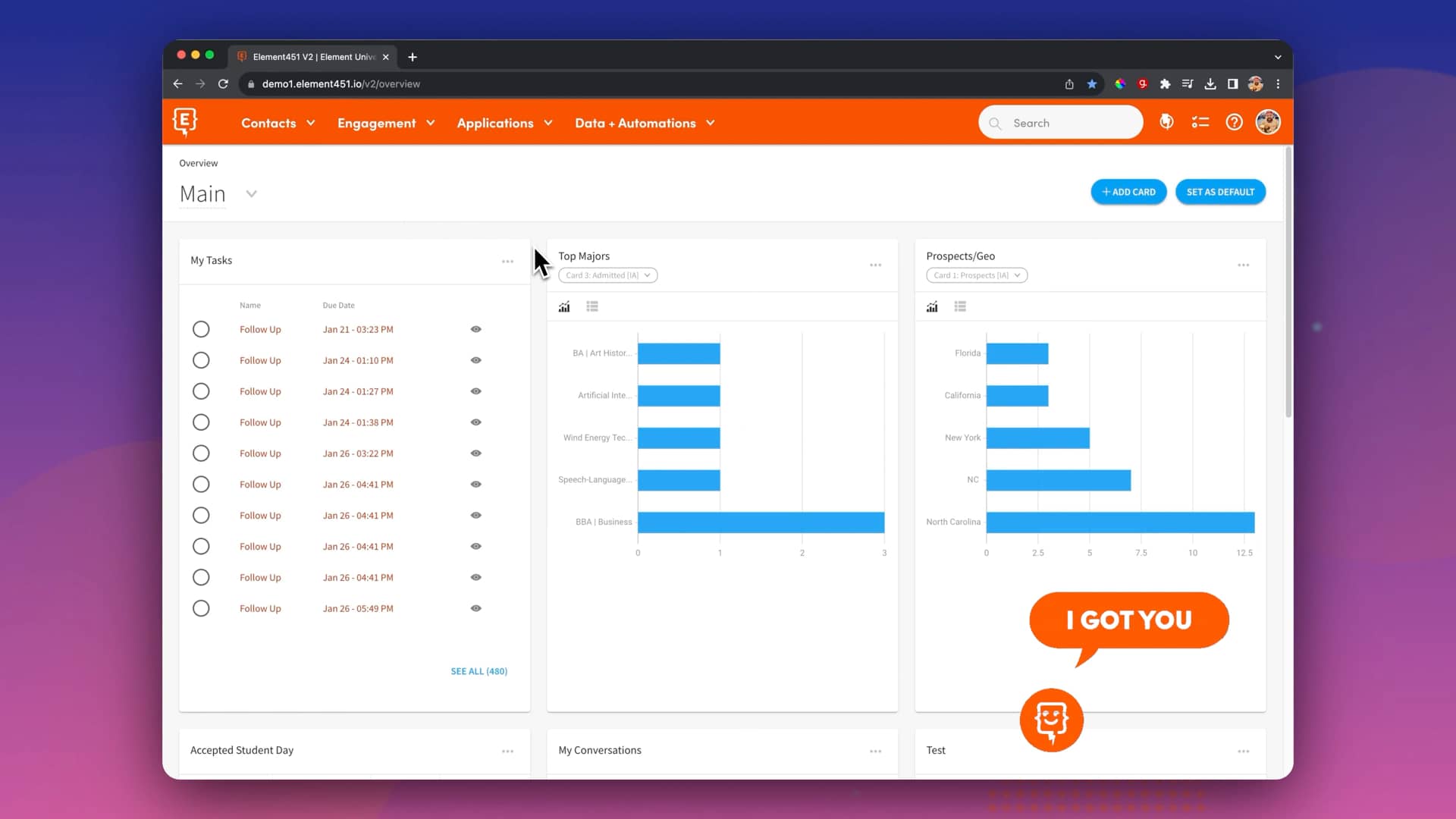
Task: Switch Prospects/Geo card to list view
Action: 960,306
